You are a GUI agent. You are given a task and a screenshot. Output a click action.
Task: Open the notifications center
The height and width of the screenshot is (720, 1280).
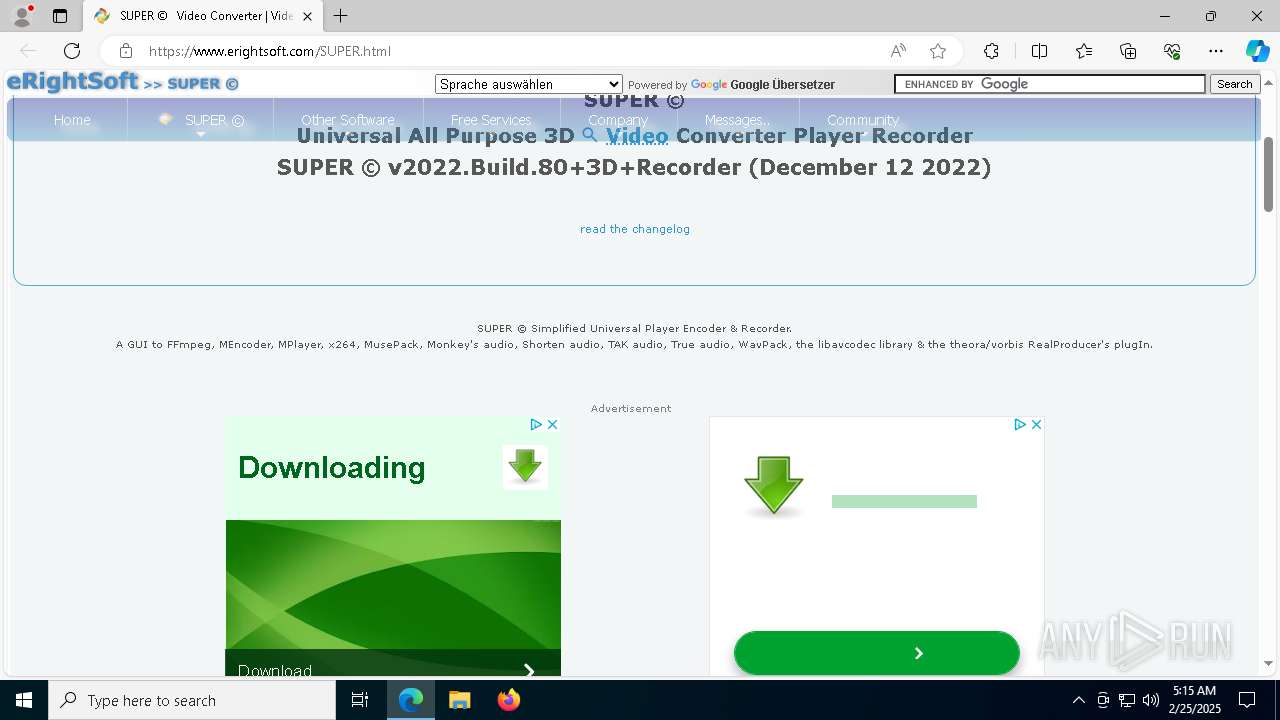click(x=1247, y=700)
